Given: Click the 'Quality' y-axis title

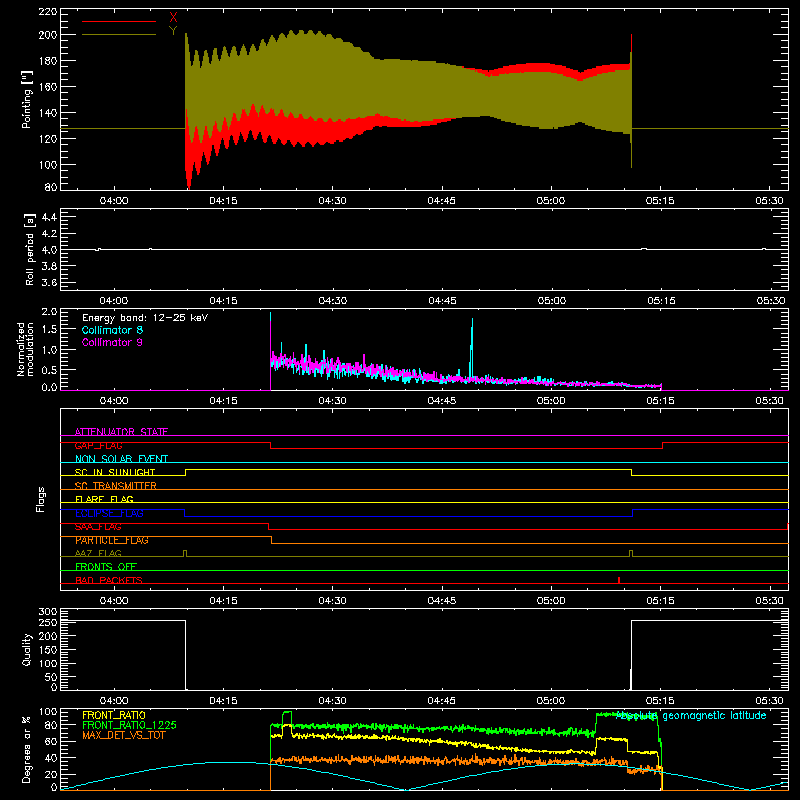Looking at the screenshot, I should click(27, 649).
